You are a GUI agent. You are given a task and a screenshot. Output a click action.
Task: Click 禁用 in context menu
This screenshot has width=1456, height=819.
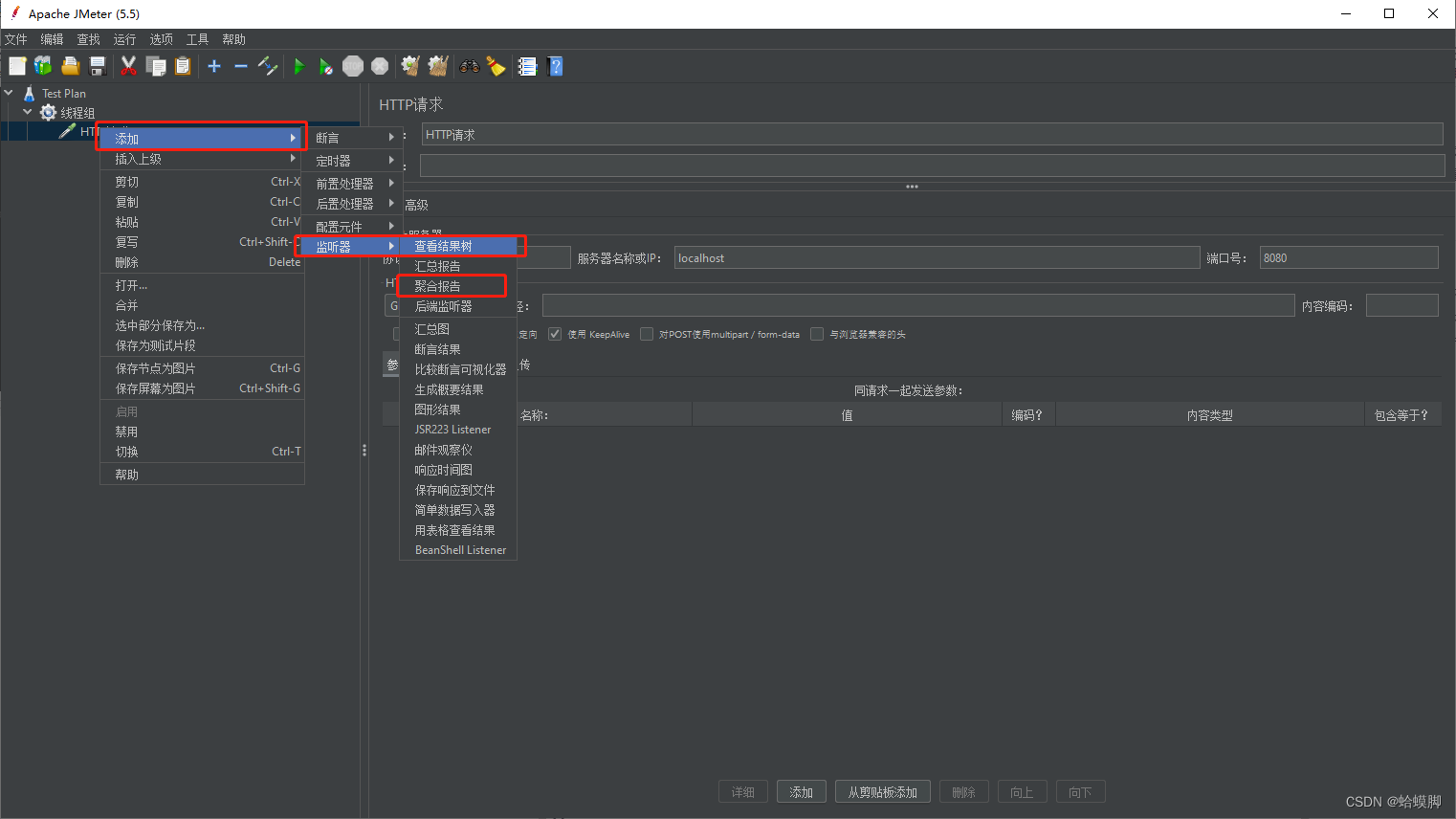(202, 432)
